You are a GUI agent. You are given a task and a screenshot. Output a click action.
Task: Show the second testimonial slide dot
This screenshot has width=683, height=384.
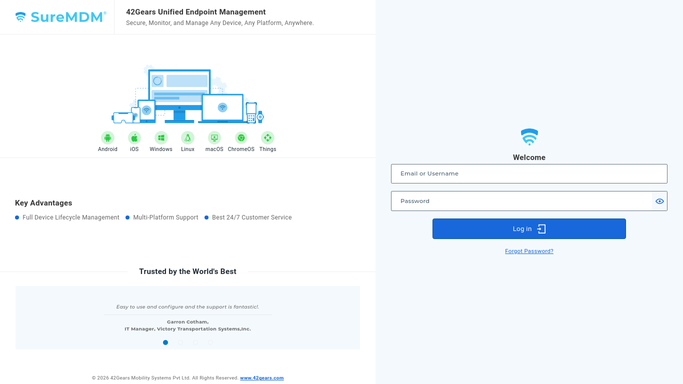pos(180,343)
